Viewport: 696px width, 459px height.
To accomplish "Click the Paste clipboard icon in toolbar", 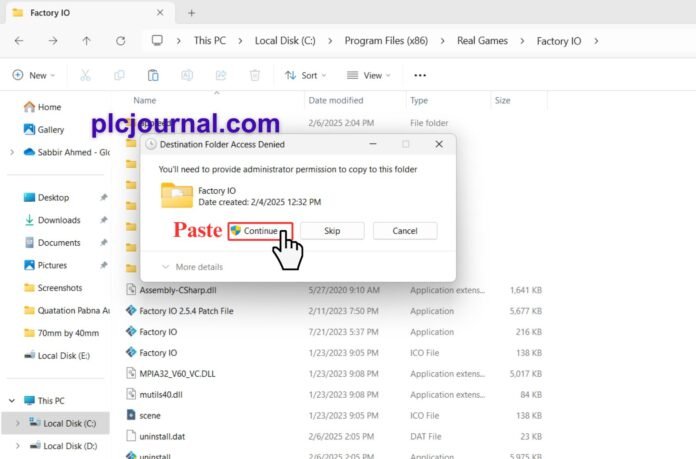I will 153,75.
